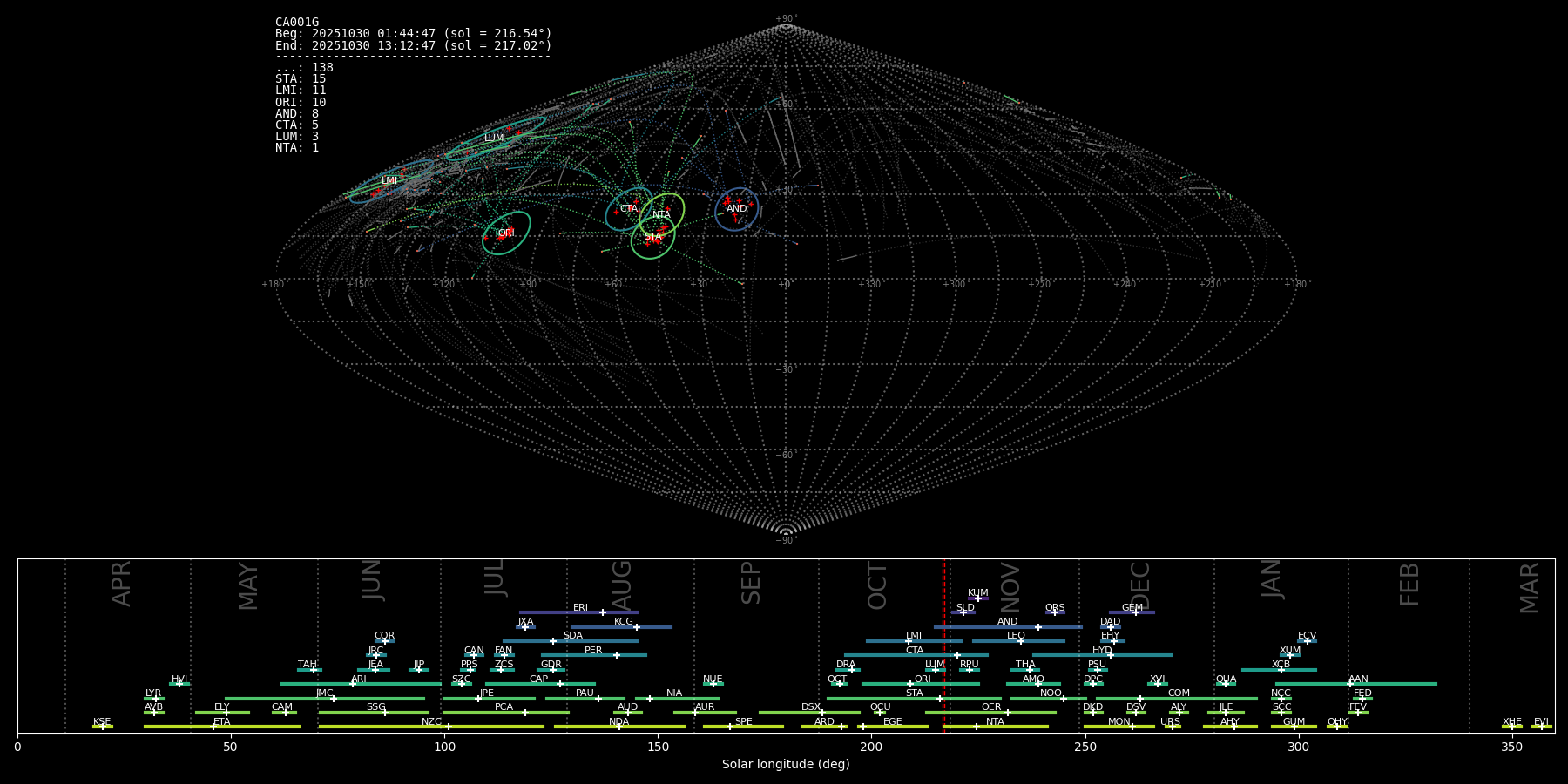Viewport: 1568px width, 784px height.
Task: Click the GEM shower label in the timeline
Action: (x=1132, y=608)
